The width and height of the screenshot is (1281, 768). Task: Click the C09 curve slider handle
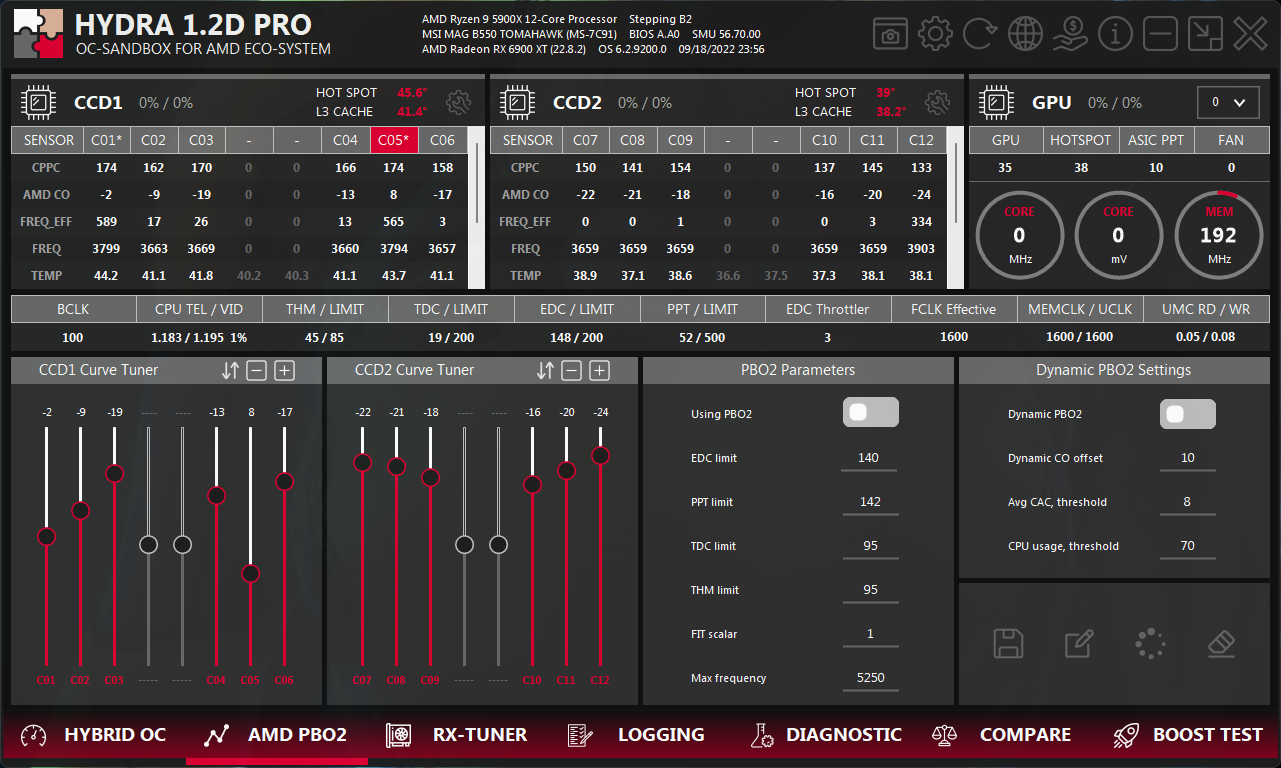pyautogui.click(x=431, y=478)
